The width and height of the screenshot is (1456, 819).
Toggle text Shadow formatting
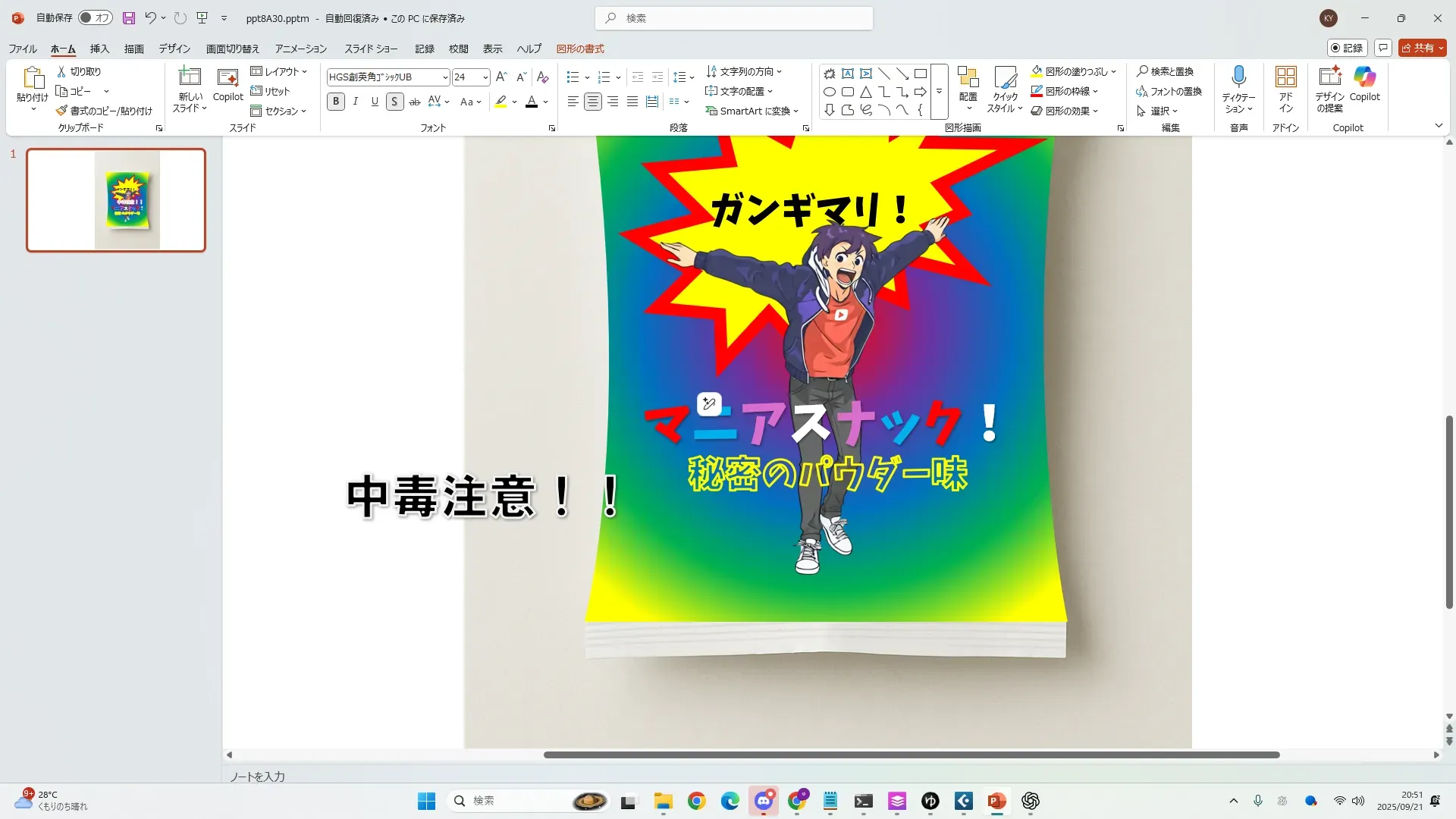[394, 102]
